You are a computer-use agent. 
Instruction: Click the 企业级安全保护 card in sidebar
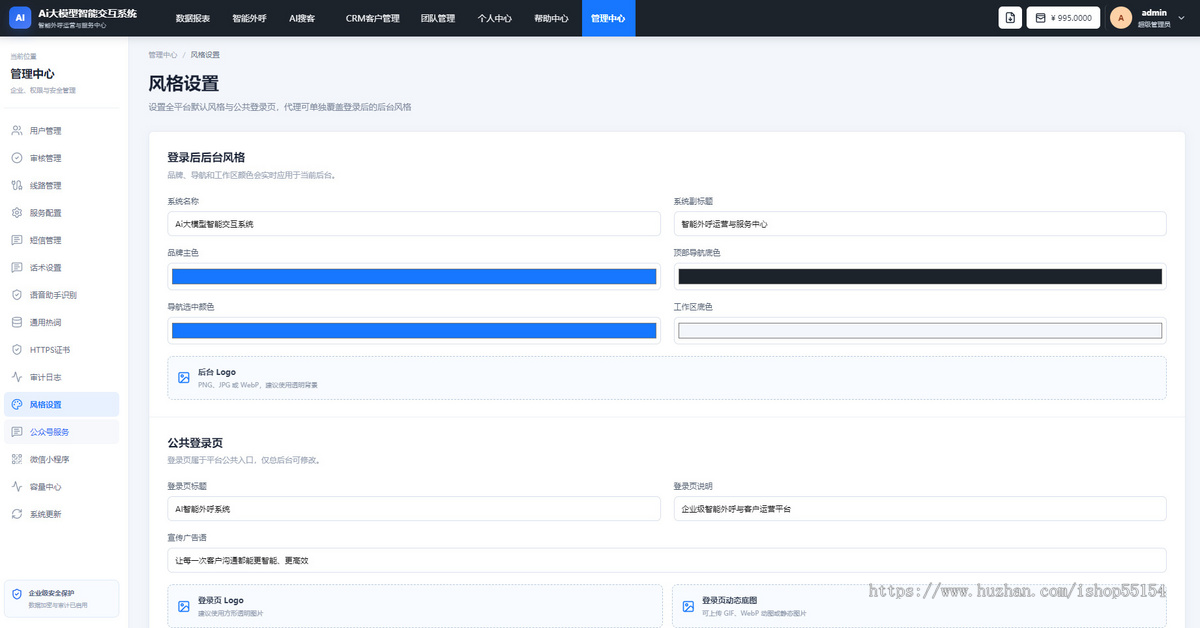[61, 598]
